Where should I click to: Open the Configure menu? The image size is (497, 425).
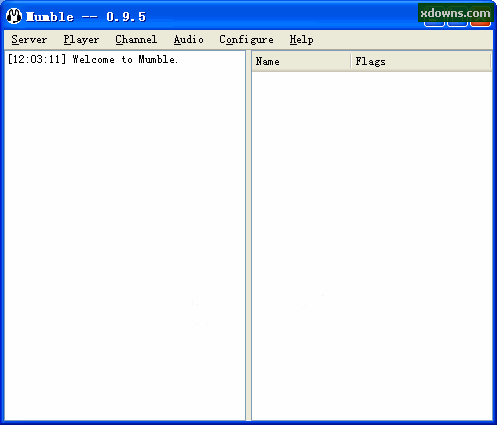click(x=246, y=40)
